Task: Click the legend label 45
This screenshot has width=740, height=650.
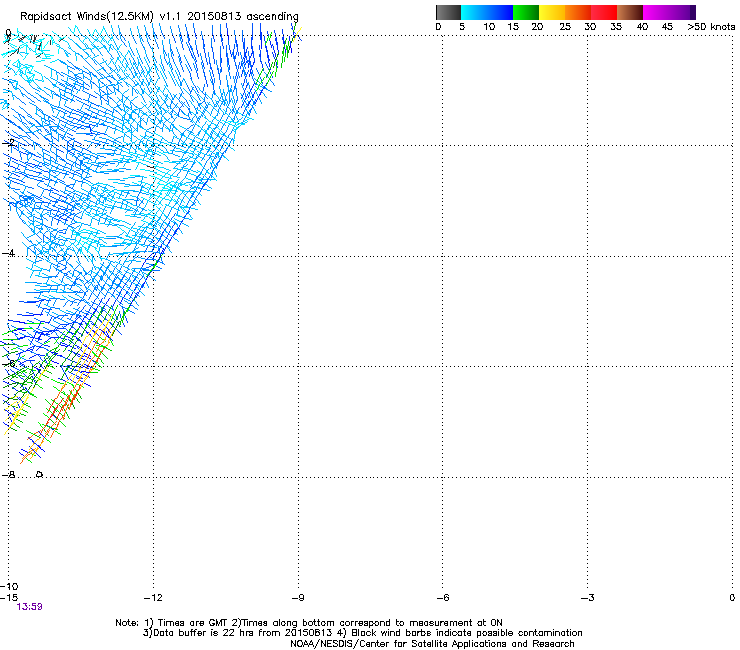Action: click(667, 27)
